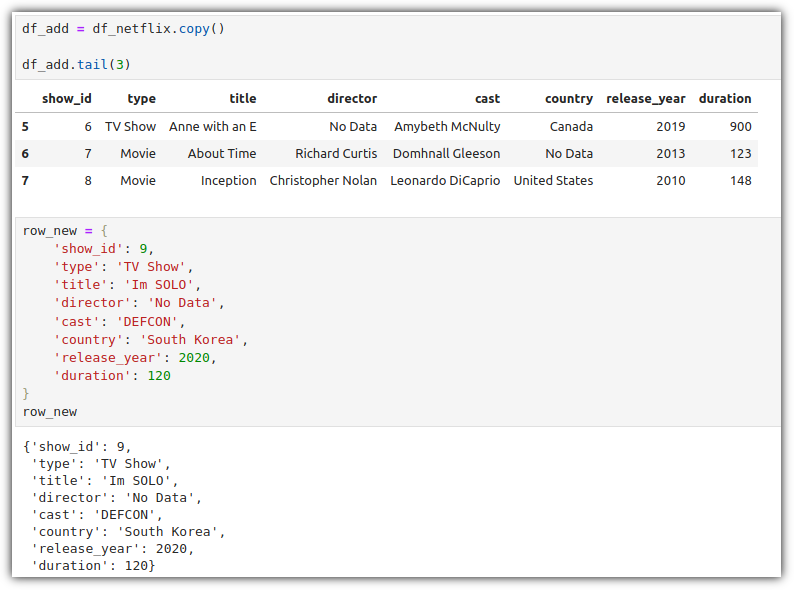Click the 'show_id': 9 line in output
This screenshot has width=794, height=590.
77,447
